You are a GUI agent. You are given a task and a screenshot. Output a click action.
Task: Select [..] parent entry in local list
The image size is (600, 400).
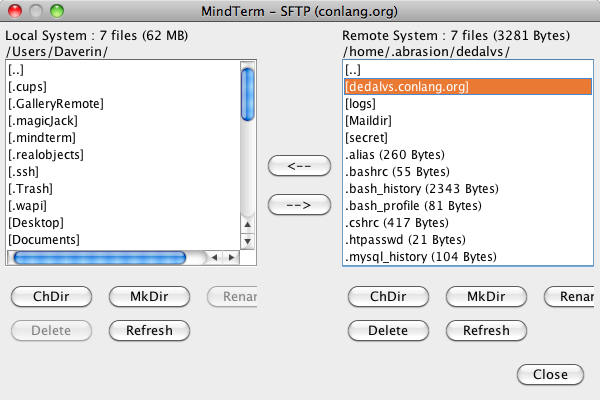(124, 70)
